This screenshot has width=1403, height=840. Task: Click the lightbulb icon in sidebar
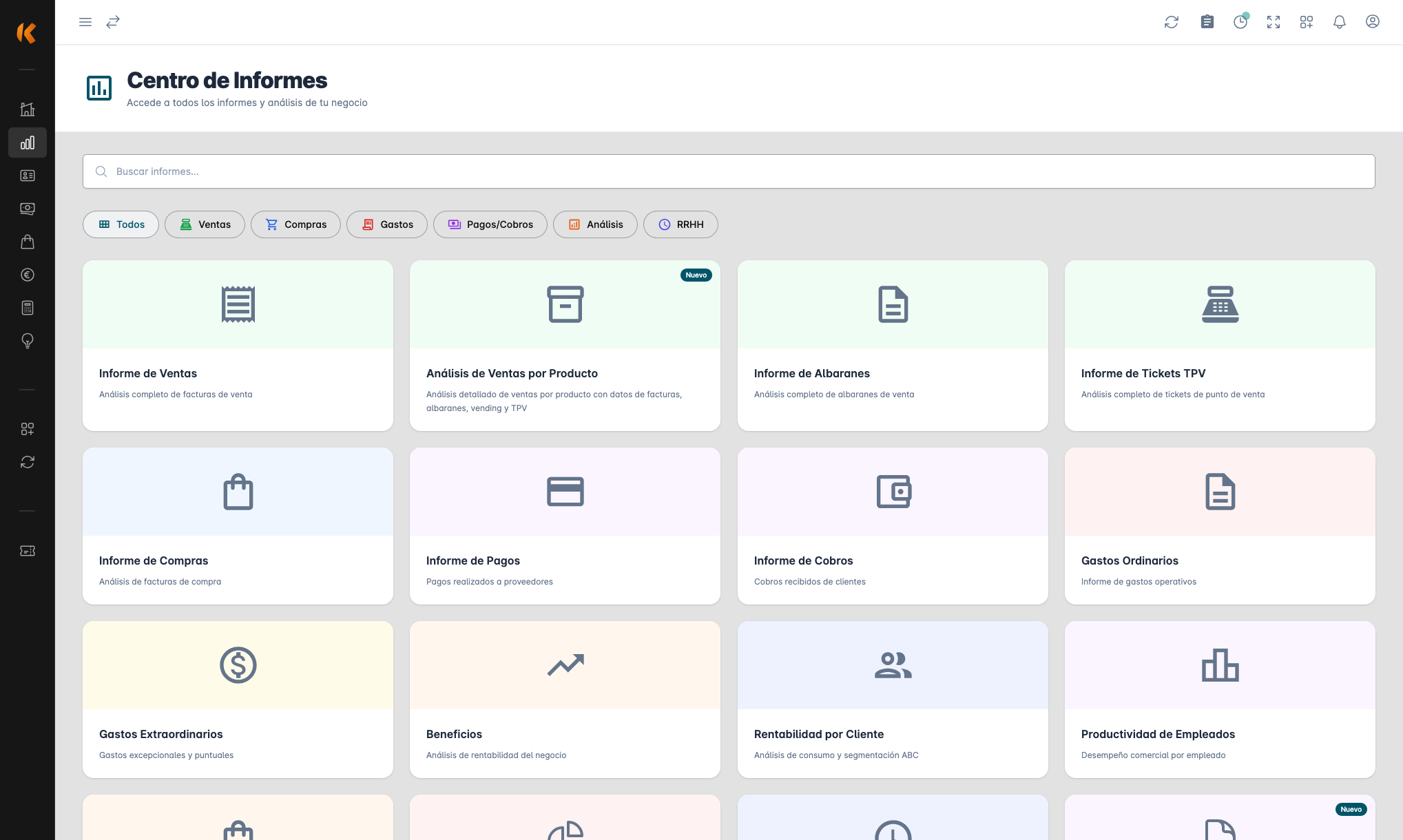(x=28, y=341)
